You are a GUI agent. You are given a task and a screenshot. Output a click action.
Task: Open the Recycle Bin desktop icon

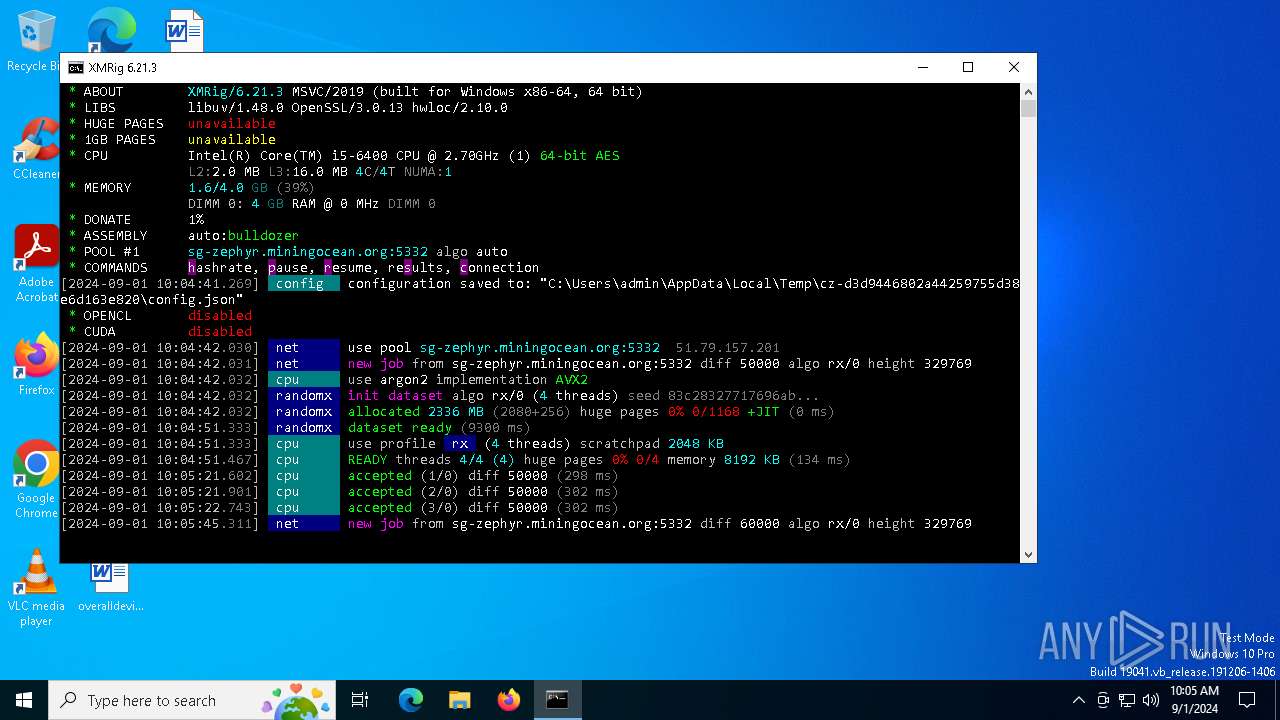click(x=36, y=40)
